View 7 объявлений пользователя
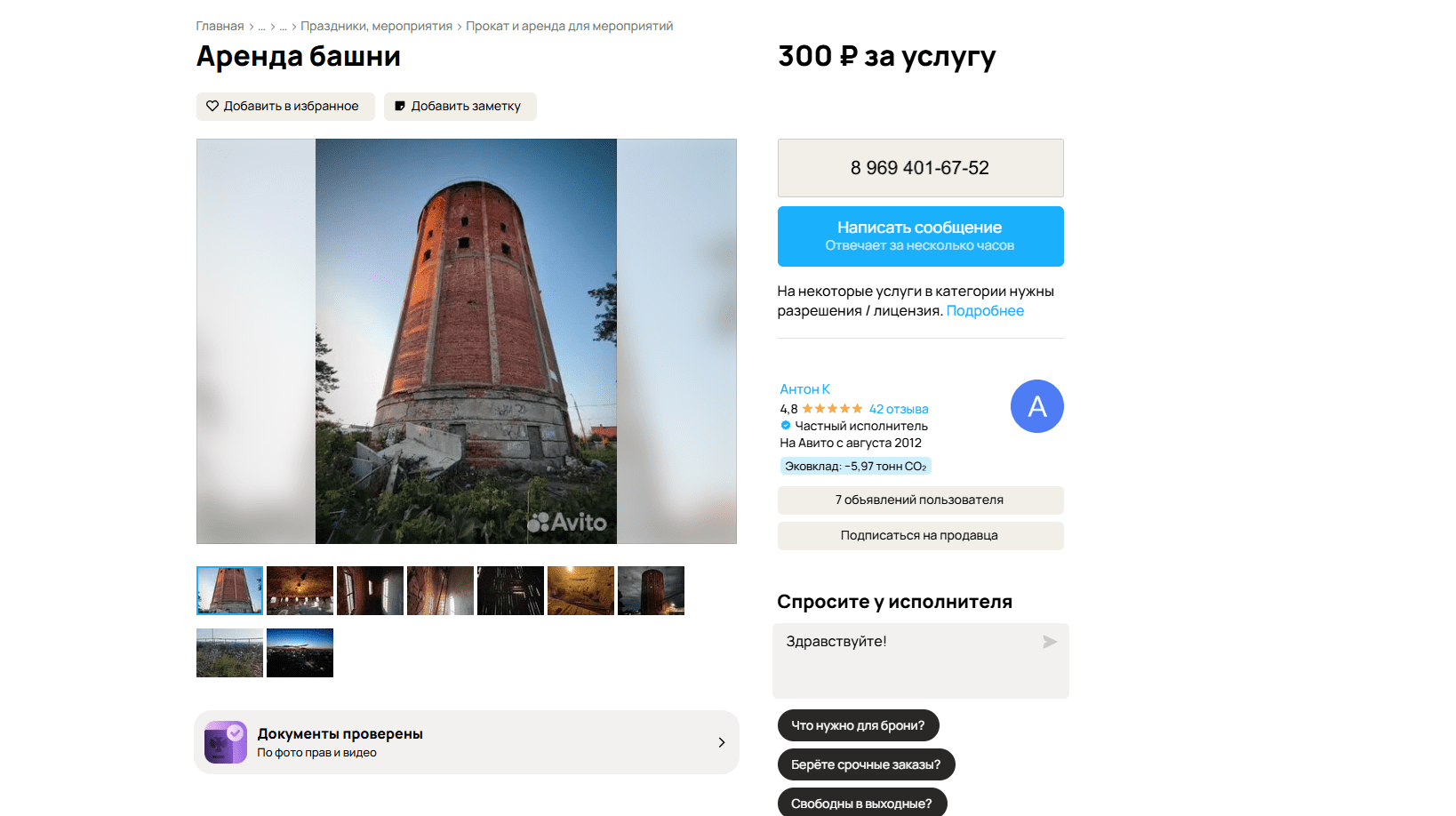 coord(920,500)
